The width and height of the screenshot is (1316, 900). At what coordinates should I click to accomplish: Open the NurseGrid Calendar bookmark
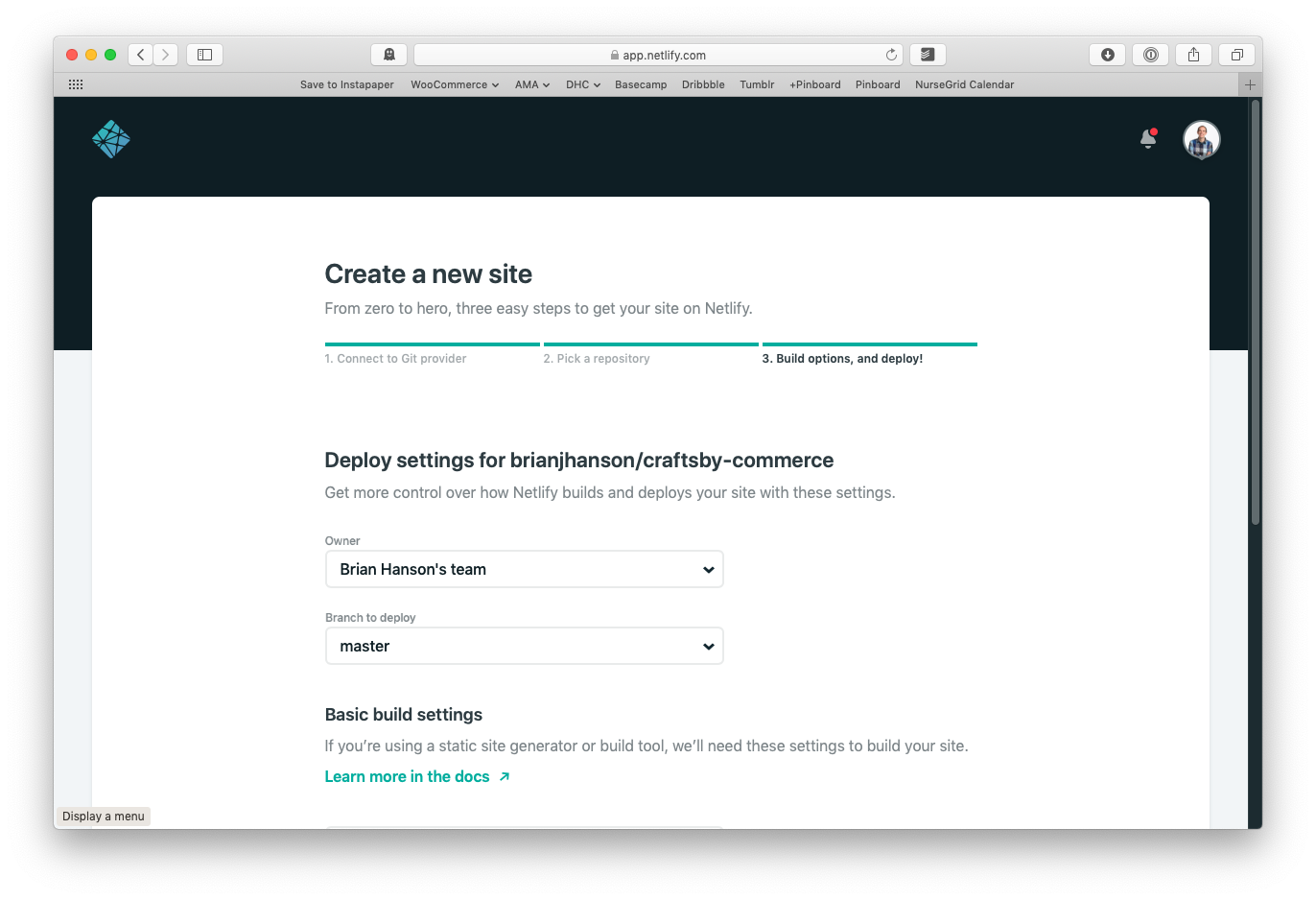(x=964, y=84)
